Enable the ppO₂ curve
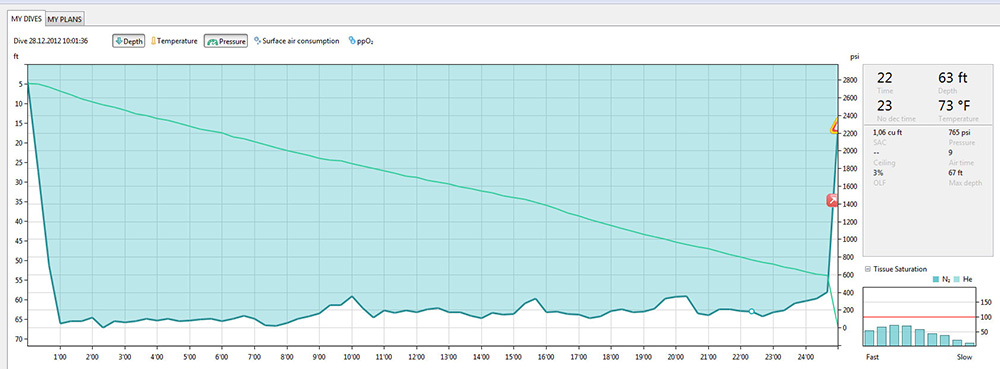This screenshot has height=369, width=1000. pos(360,41)
